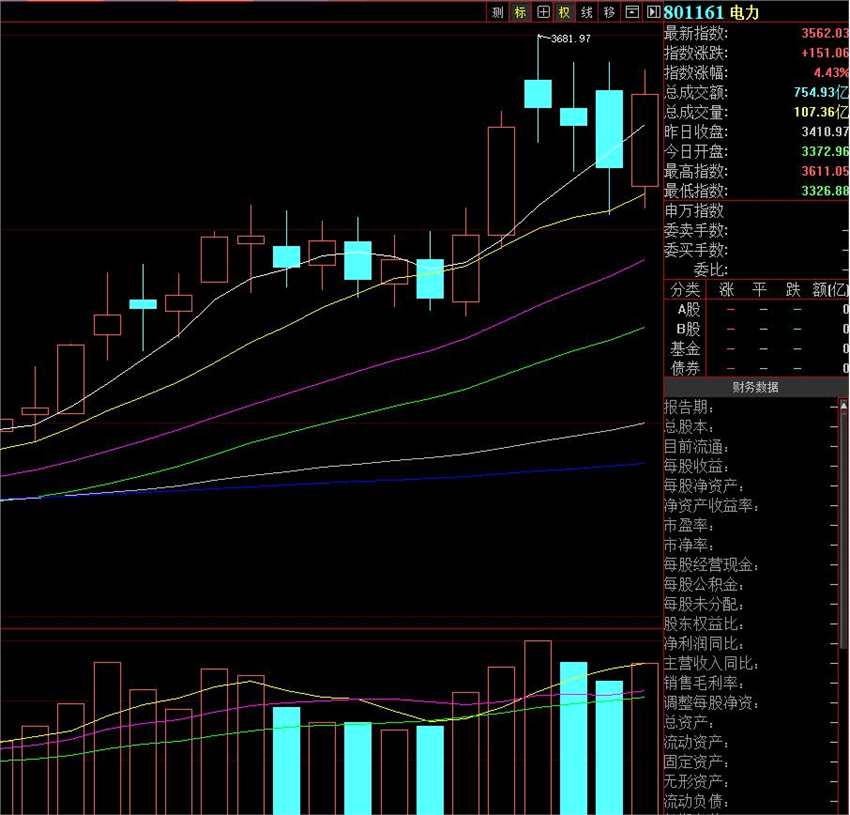Toggle the 标 indicator mark icon

tap(520, 12)
